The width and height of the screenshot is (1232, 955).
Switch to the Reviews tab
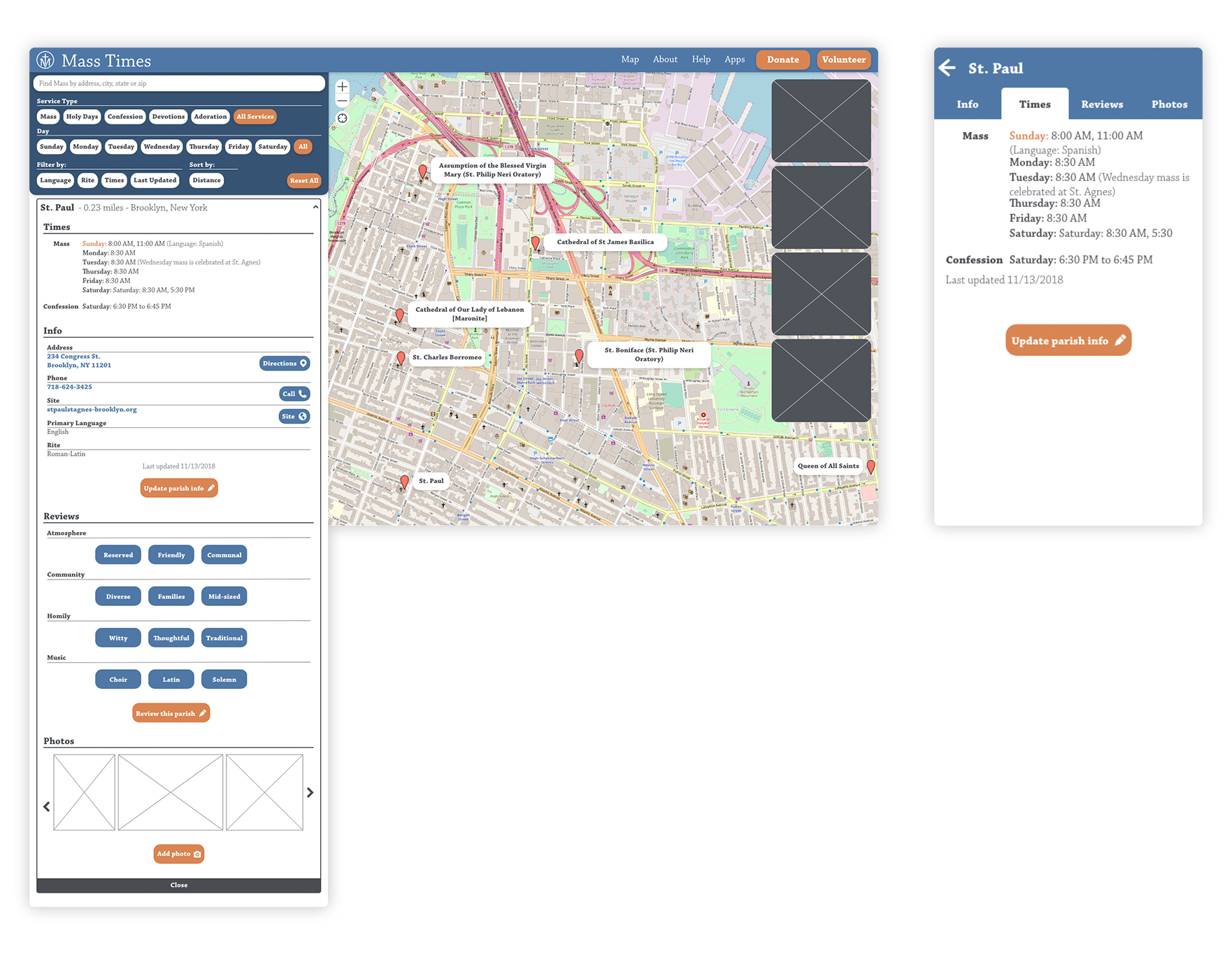[1102, 104]
